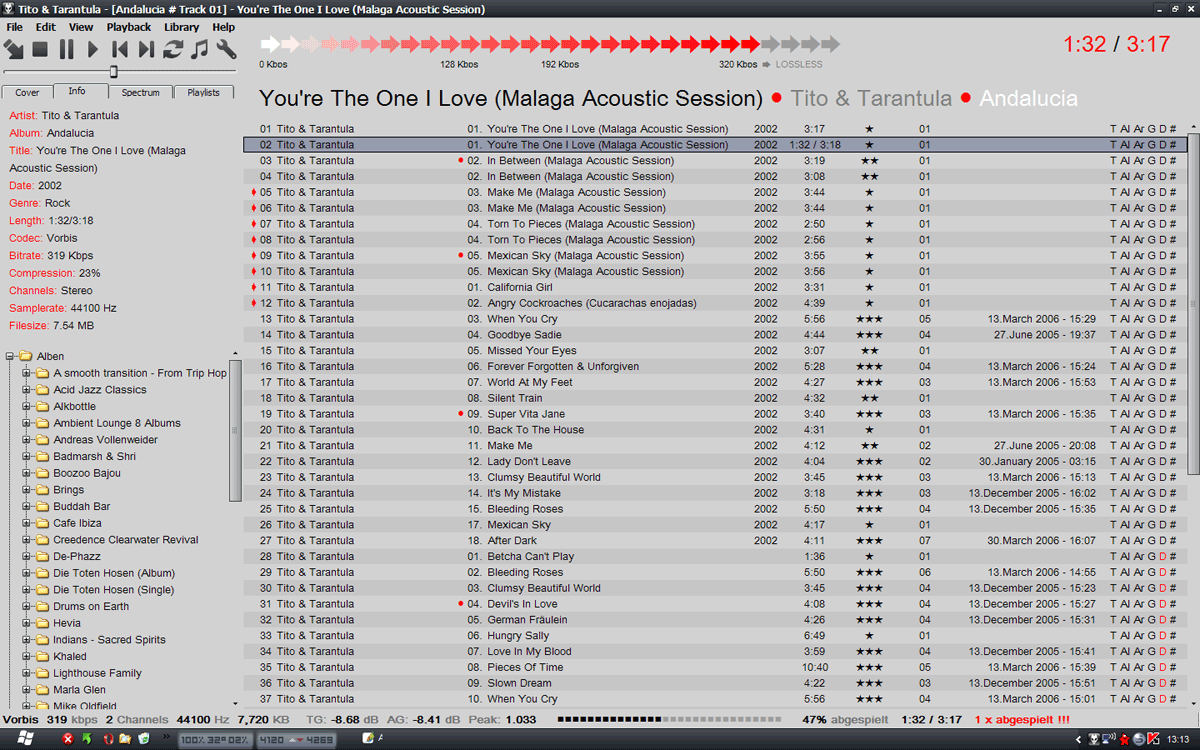Click the Die Toten Hosen (Single) folder icon

coord(42,590)
